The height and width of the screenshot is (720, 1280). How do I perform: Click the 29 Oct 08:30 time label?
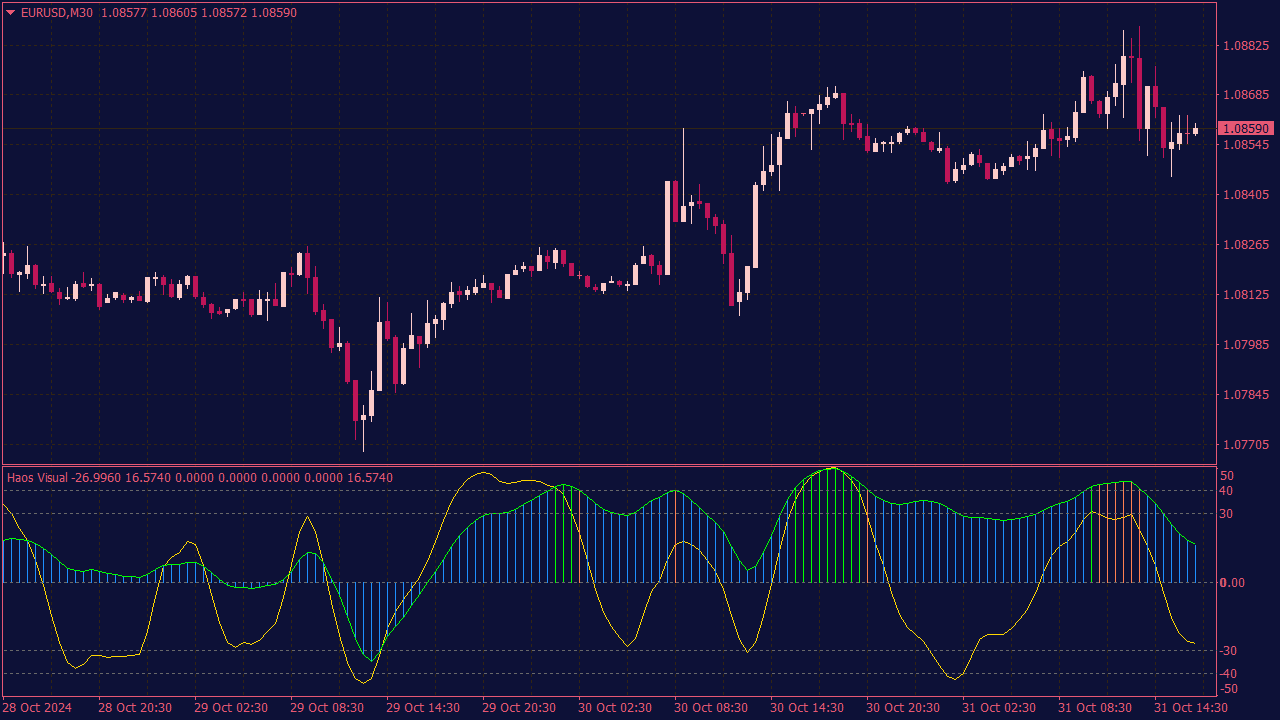[327, 708]
